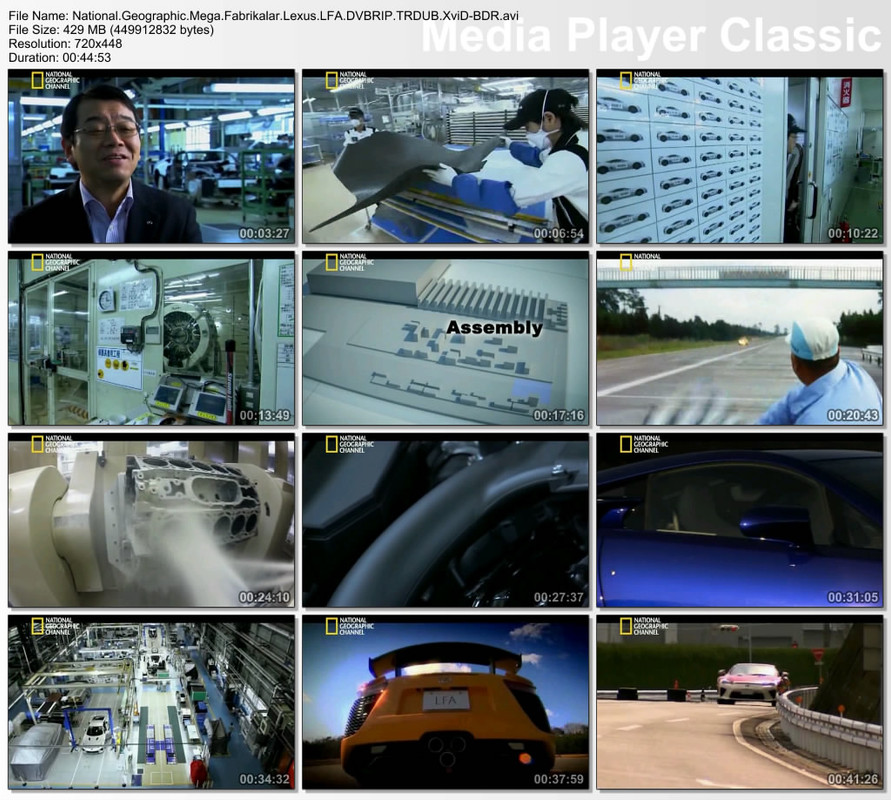This screenshot has width=891, height=800.
Task: Select the factory layout thumbnail labeled Assembly
Action: tap(446, 339)
